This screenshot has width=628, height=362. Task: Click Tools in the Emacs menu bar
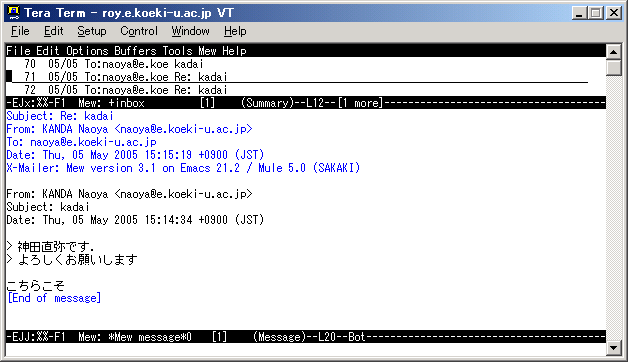click(177, 51)
